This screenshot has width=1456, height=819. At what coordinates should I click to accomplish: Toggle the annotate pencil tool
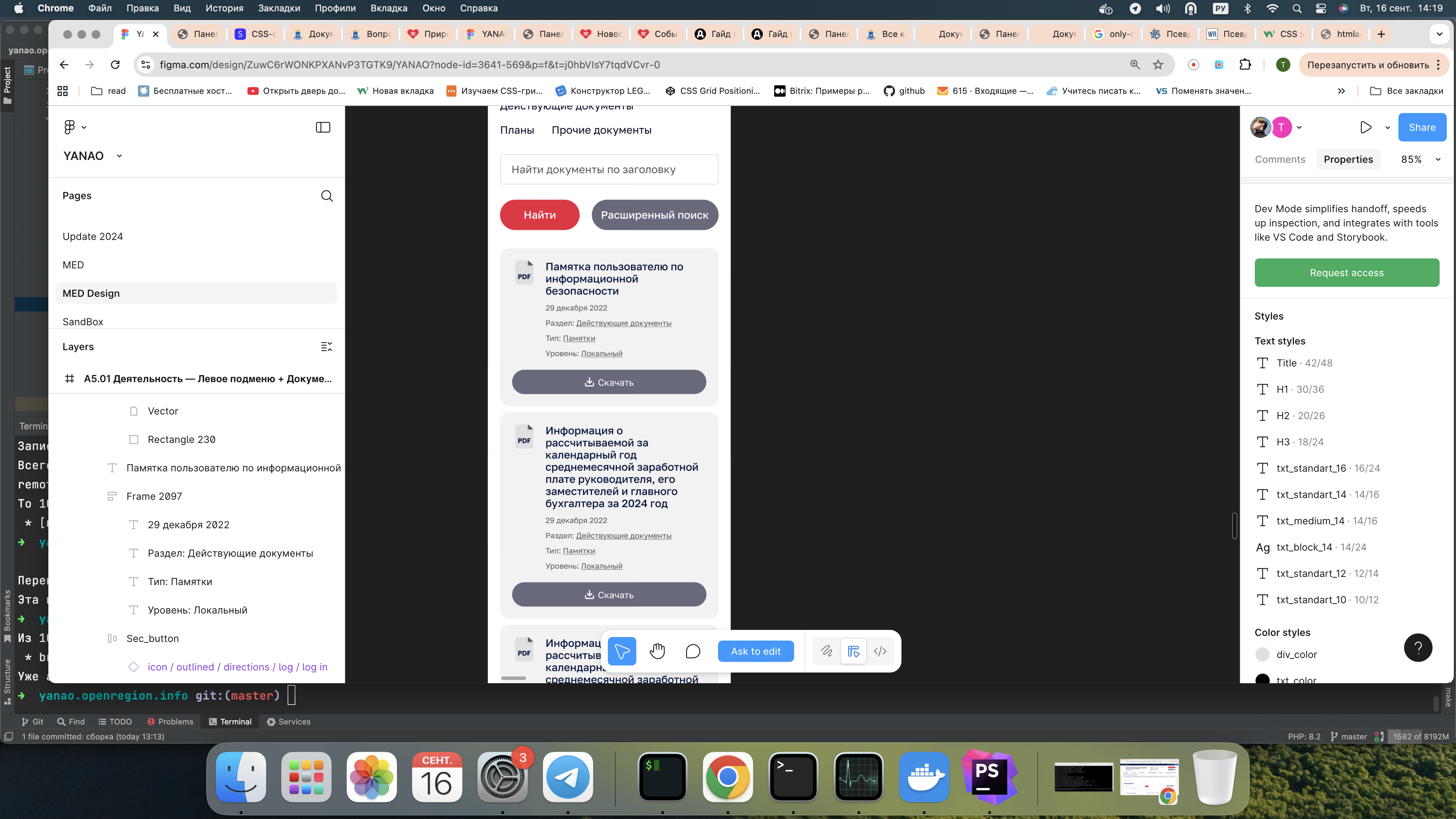[x=826, y=651]
